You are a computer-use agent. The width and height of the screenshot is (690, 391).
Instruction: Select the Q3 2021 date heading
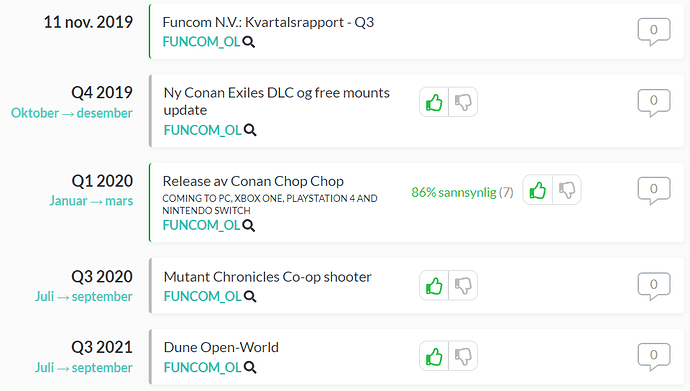click(102, 347)
